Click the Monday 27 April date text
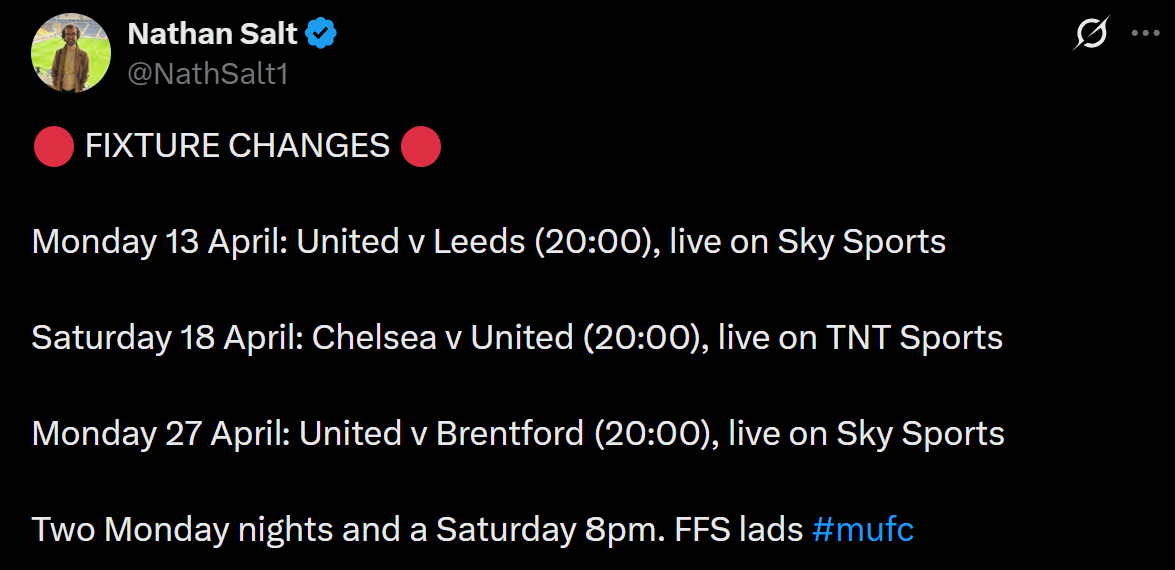The image size is (1175, 570). pyautogui.click(x=162, y=434)
